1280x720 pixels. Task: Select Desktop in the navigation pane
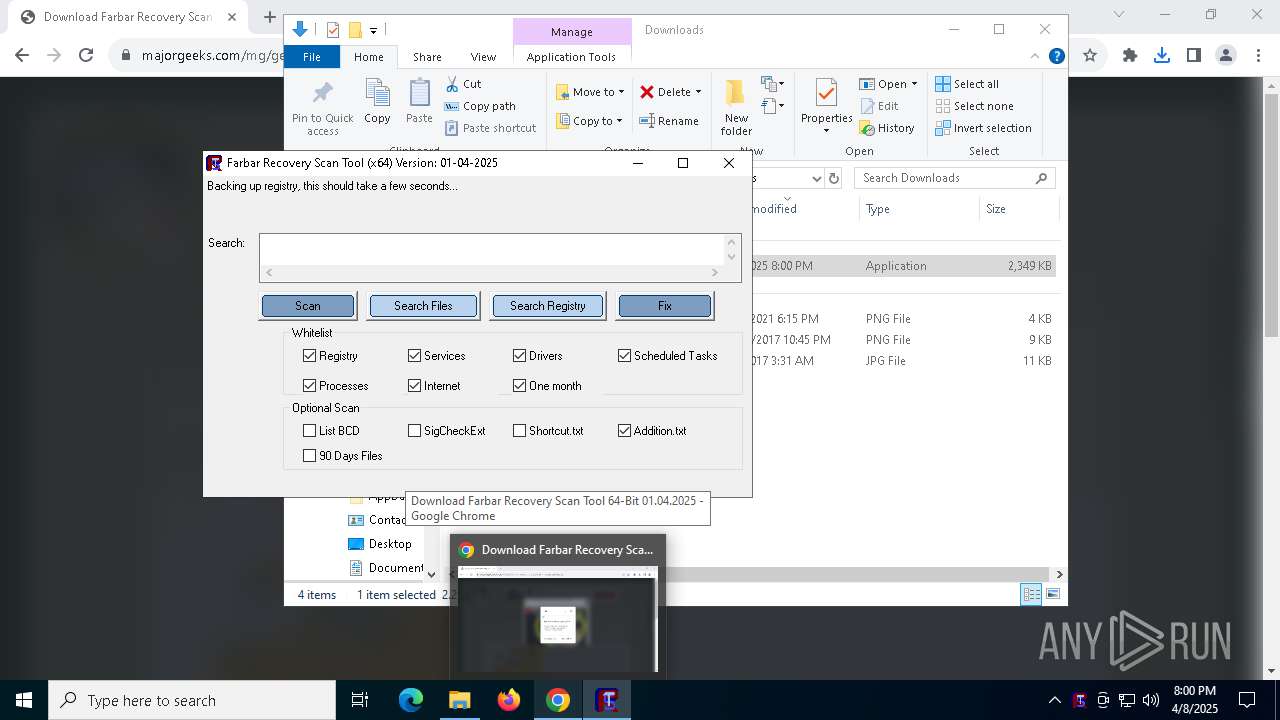tap(390, 544)
